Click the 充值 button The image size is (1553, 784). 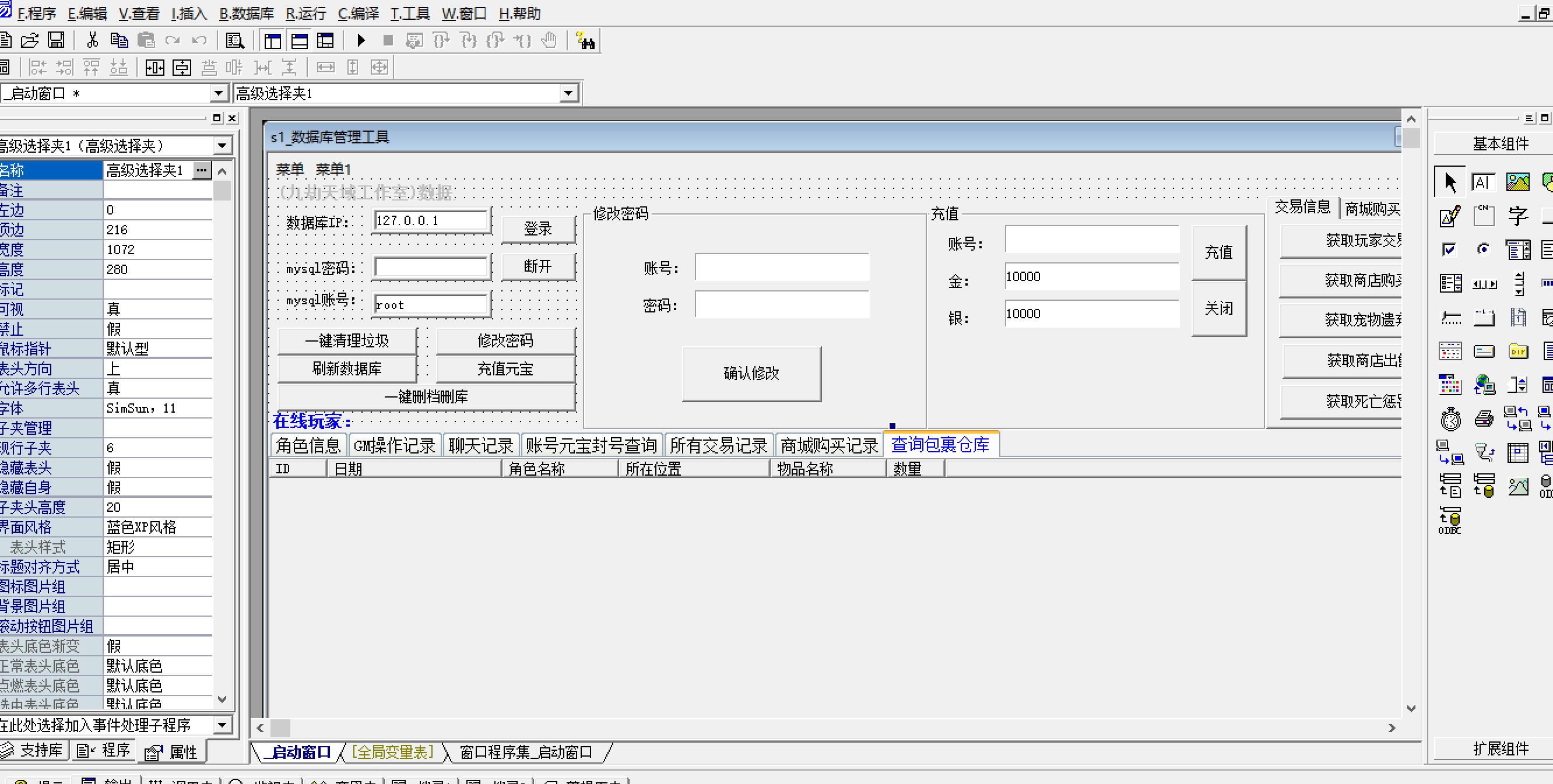1219,252
